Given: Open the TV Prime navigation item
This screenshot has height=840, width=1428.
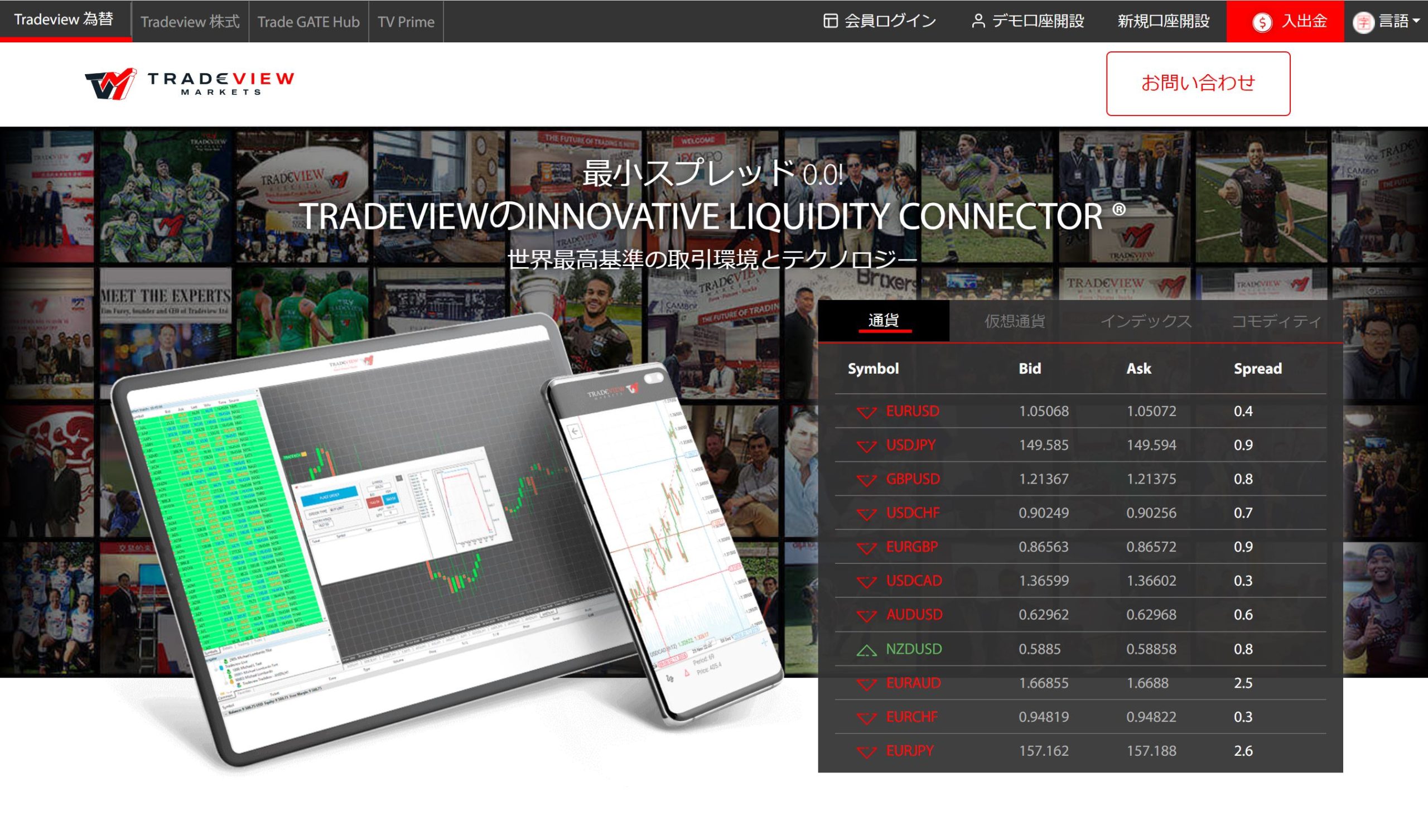Looking at the screenshot, I should coord(406,22).
